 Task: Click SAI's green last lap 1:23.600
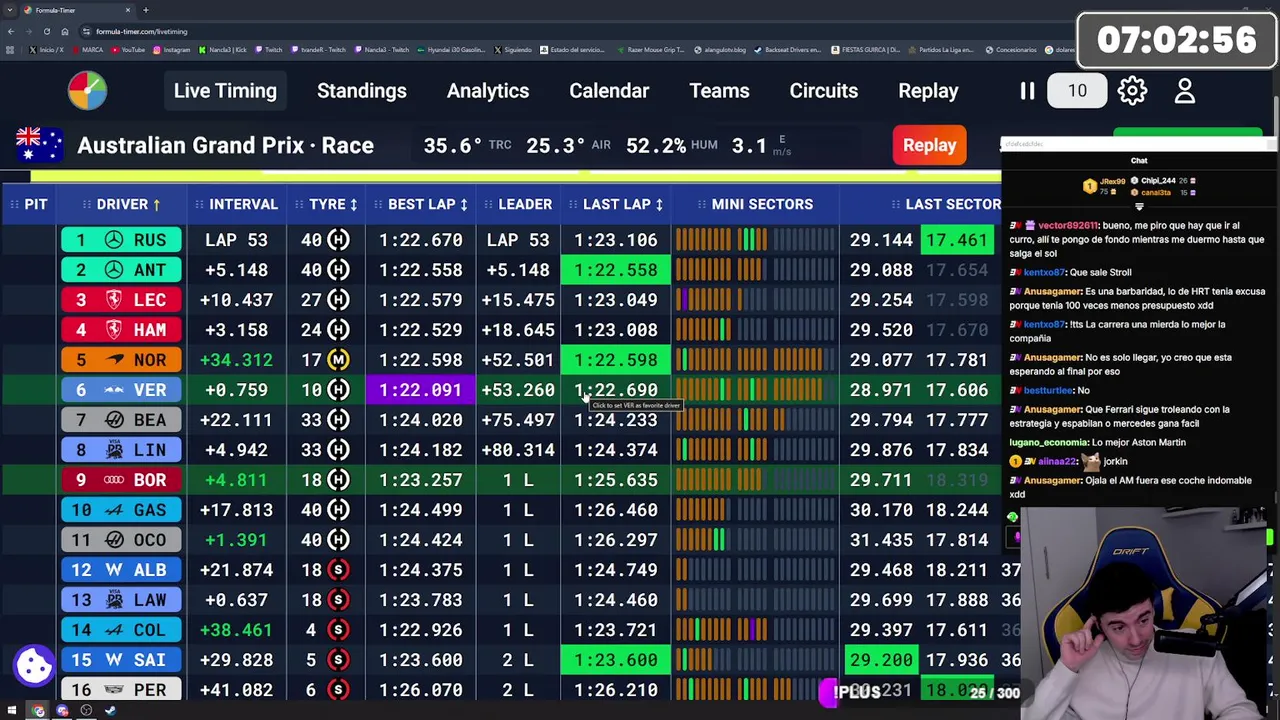pyautogui.click(x=616, y=660)
